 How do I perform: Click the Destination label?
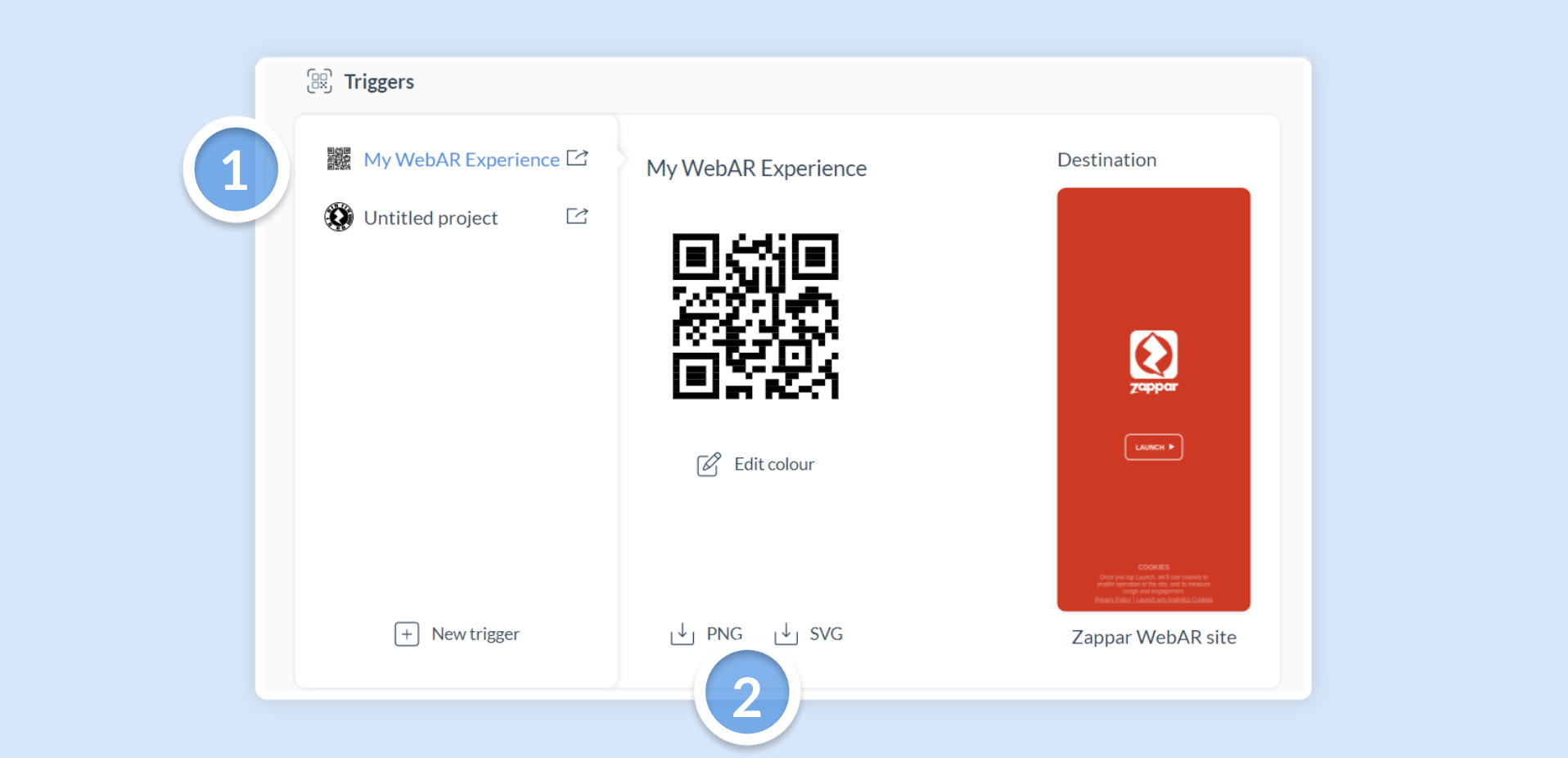1106,160
